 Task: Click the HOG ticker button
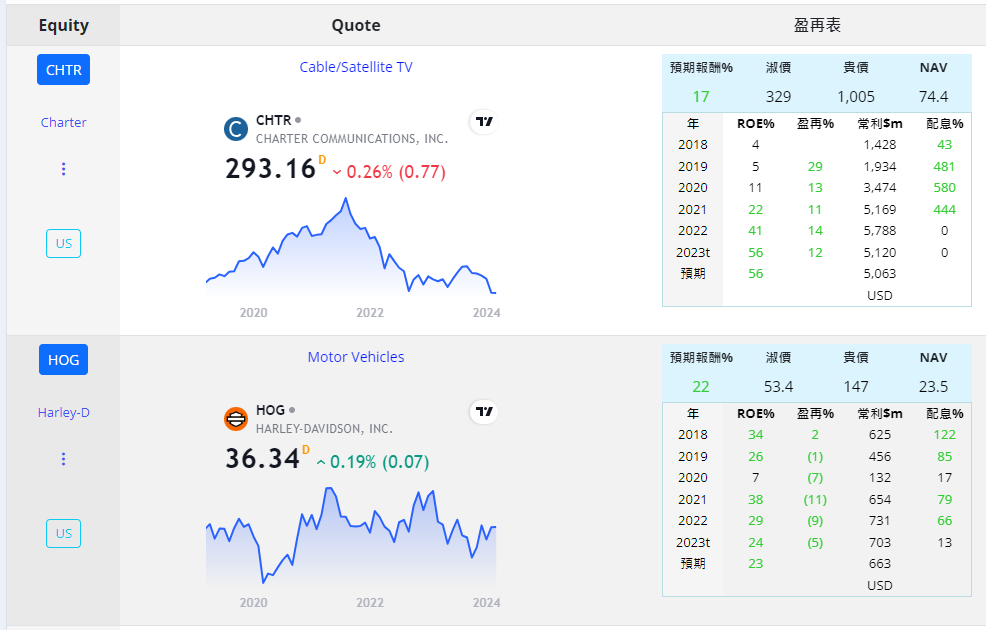point(64,360)
